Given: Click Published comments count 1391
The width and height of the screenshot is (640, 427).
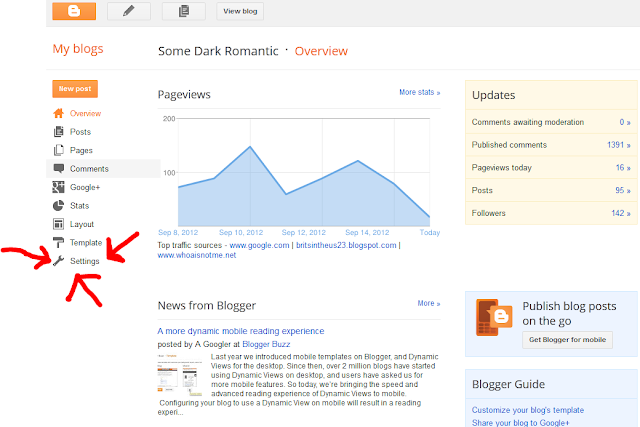Looking at the screenshot, I should 618,145.
